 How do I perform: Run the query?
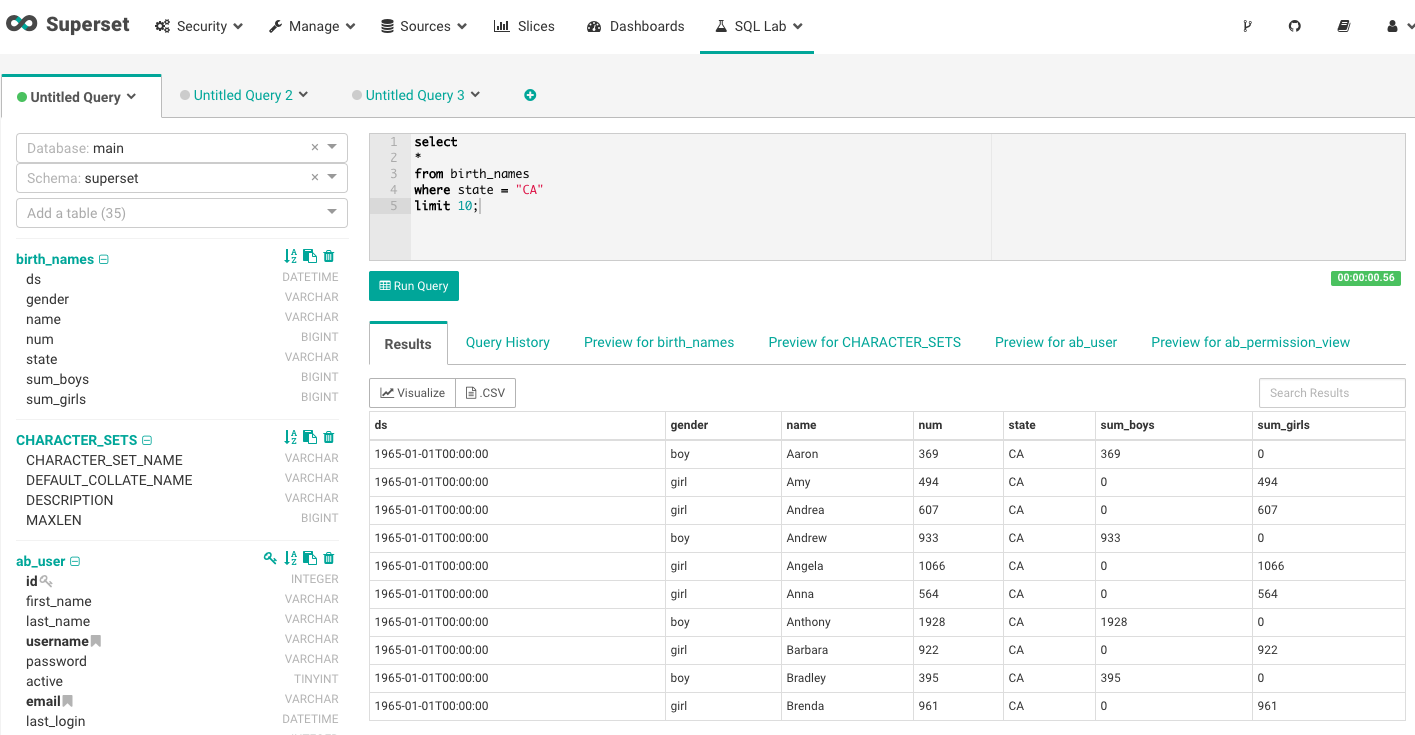(x=414, y=286)
